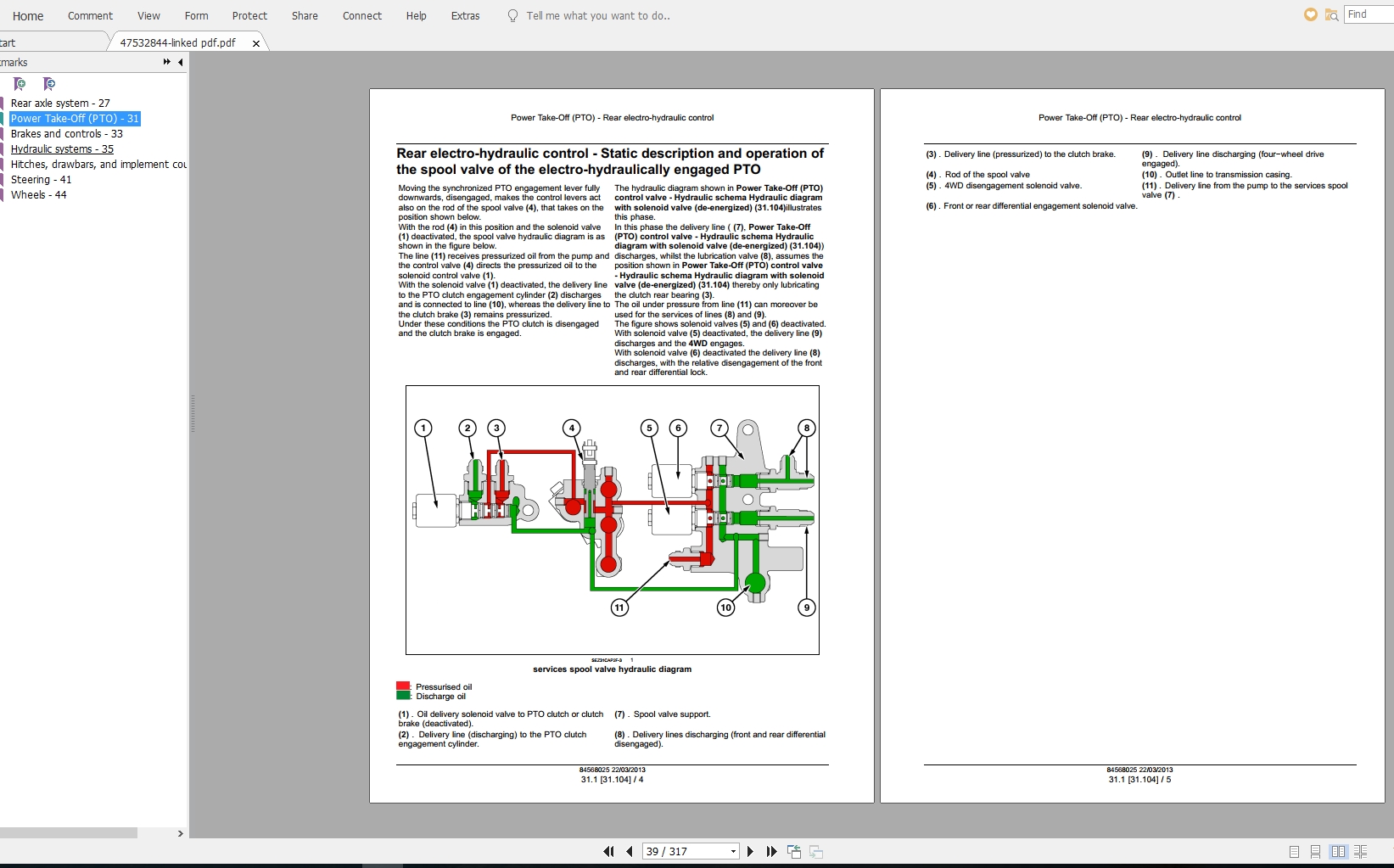Click the bookmarks panel horizontal scrollbar
This screenshot has width=1394, height=868.
pos(68,833)
